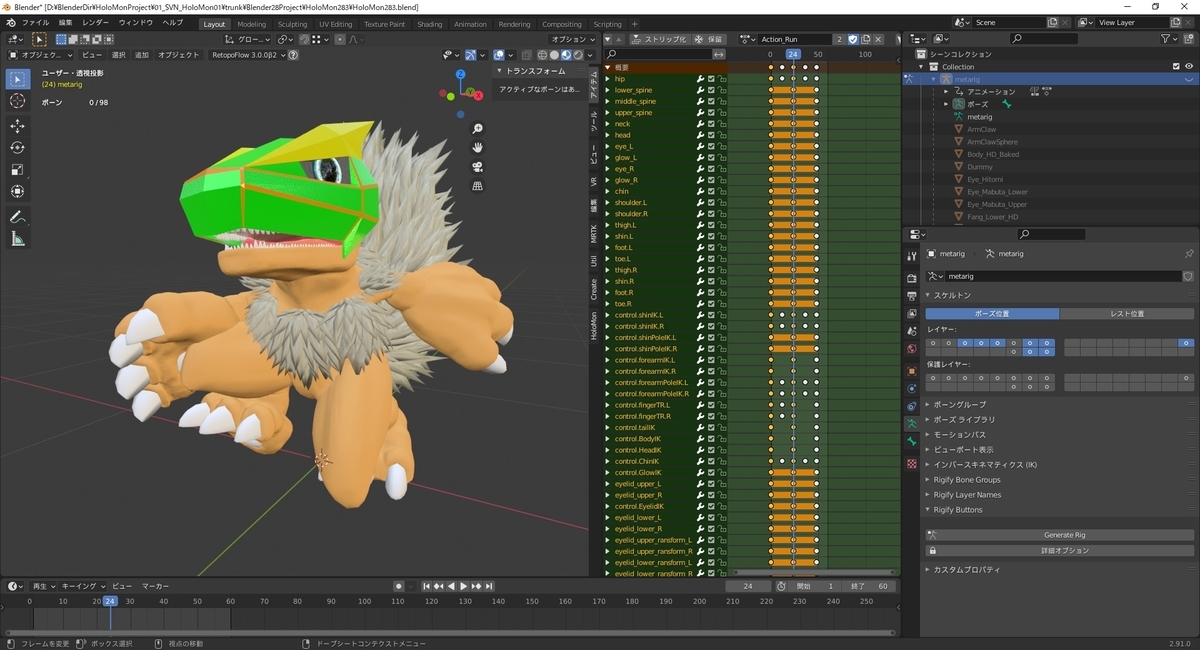Toggle the neck channel lock icon
1200x650 pixels.
point(722,123)
